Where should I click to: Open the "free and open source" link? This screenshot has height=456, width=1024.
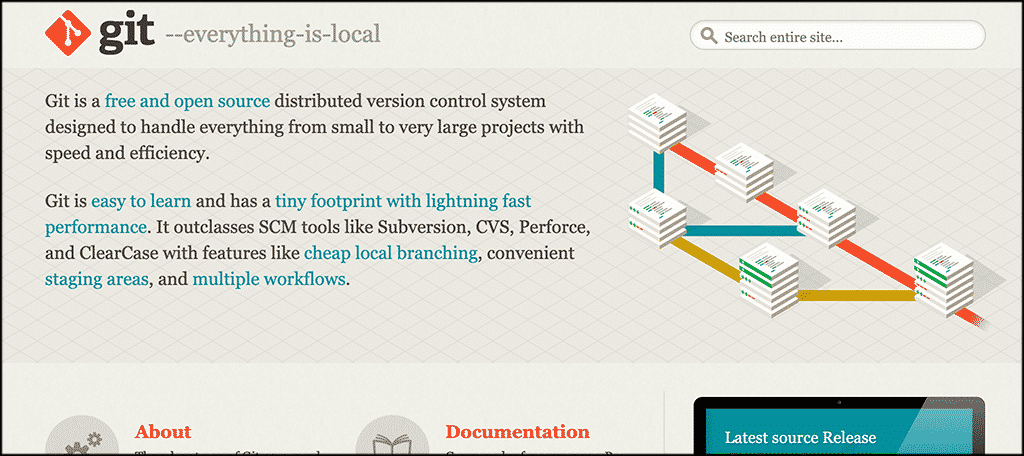coord(187,101)
